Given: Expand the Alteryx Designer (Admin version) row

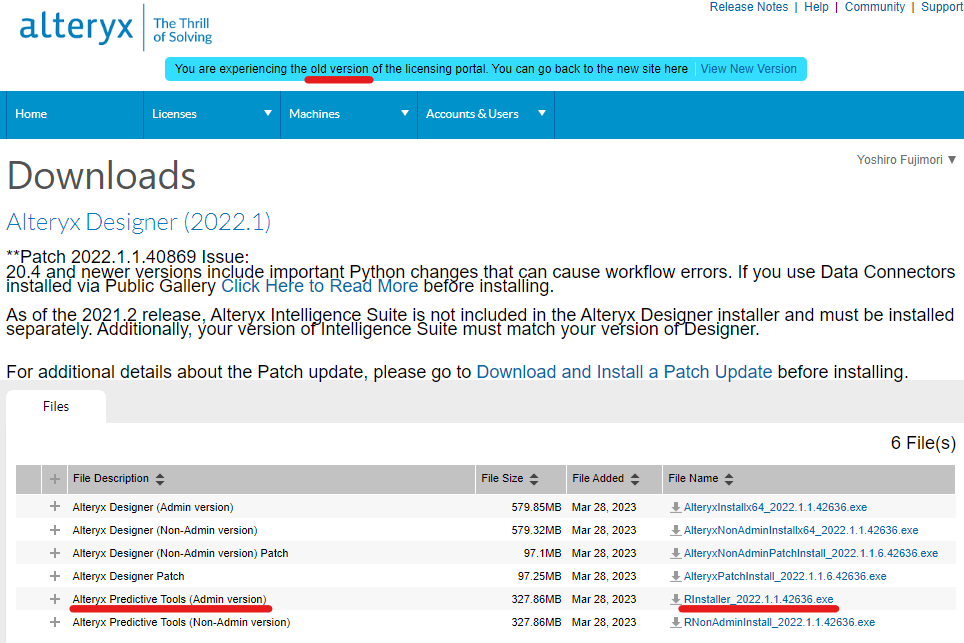Looking at the screenshot, I should pyautogui.click(x=54, y=507).
